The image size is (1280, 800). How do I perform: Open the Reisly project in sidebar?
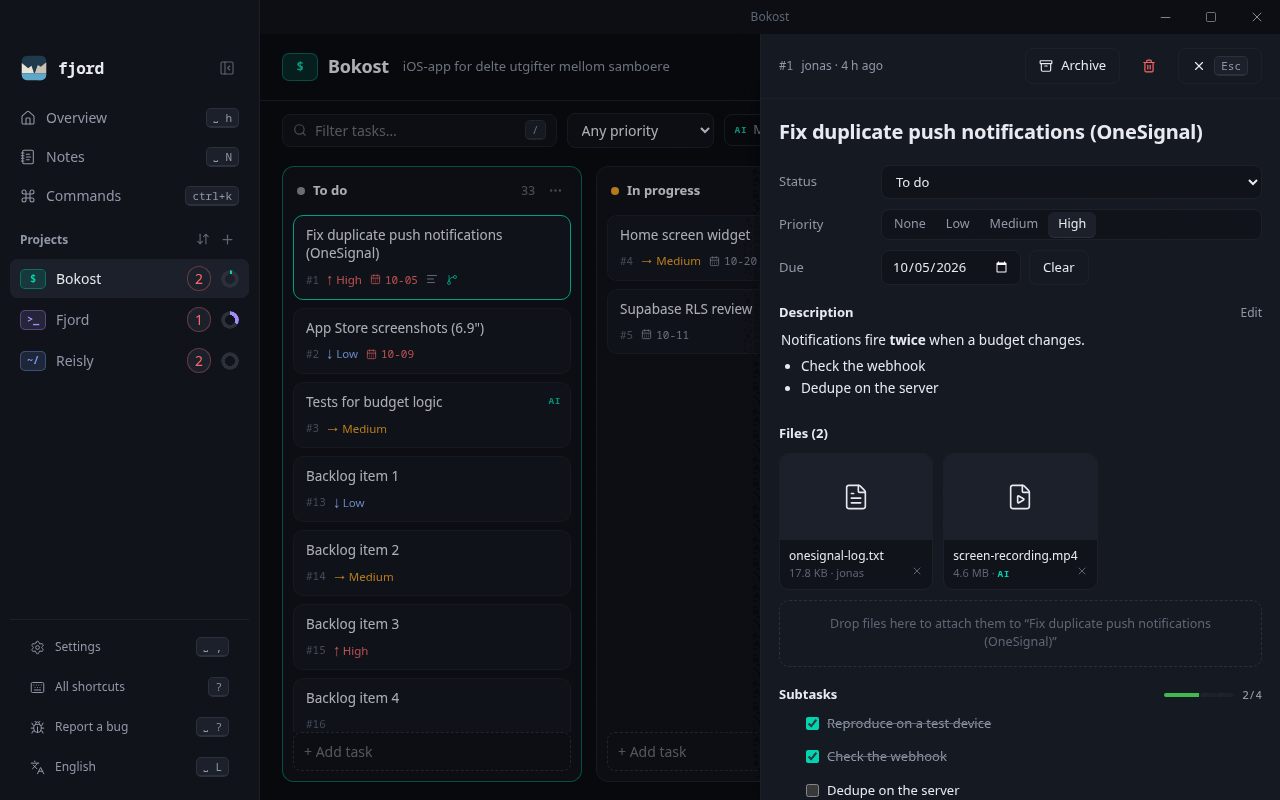click(129, 361)
